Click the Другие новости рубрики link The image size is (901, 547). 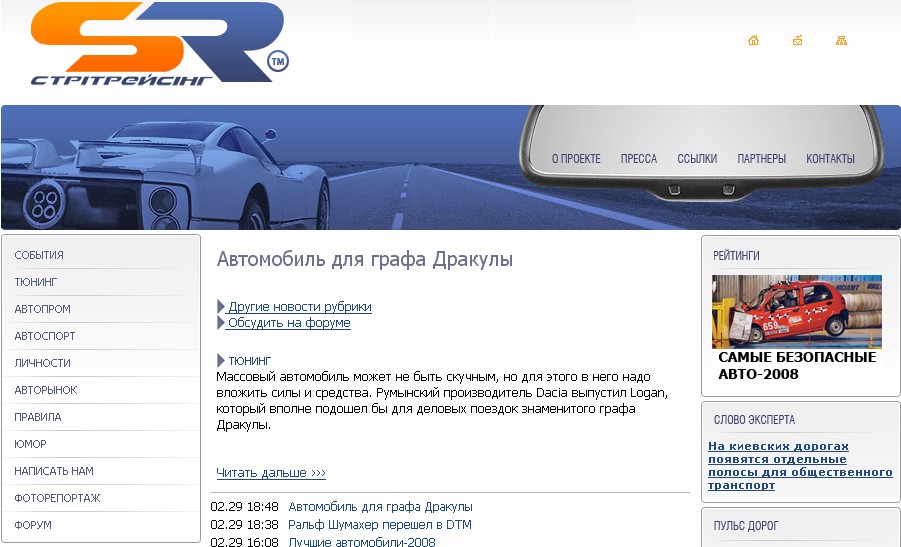299,307
